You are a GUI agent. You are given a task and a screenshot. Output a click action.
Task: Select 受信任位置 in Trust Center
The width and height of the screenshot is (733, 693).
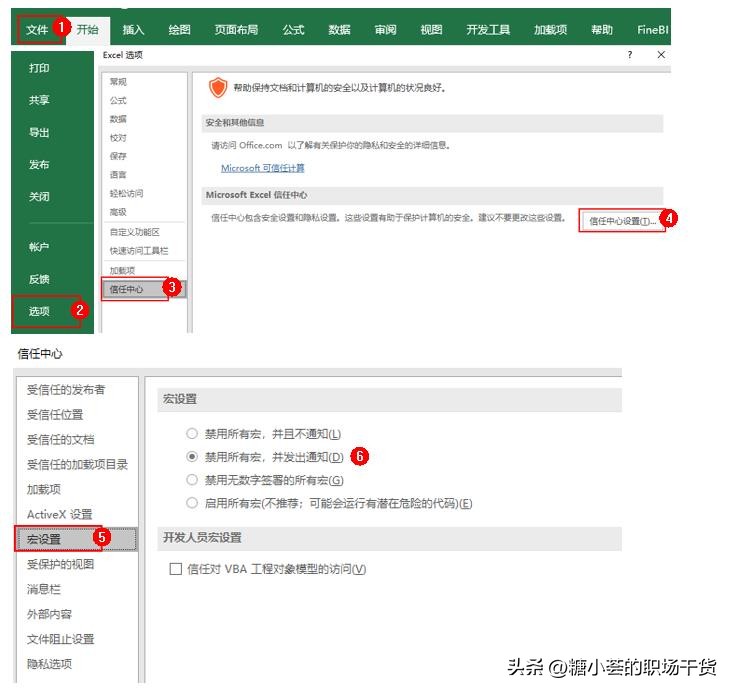pos(55,415)
